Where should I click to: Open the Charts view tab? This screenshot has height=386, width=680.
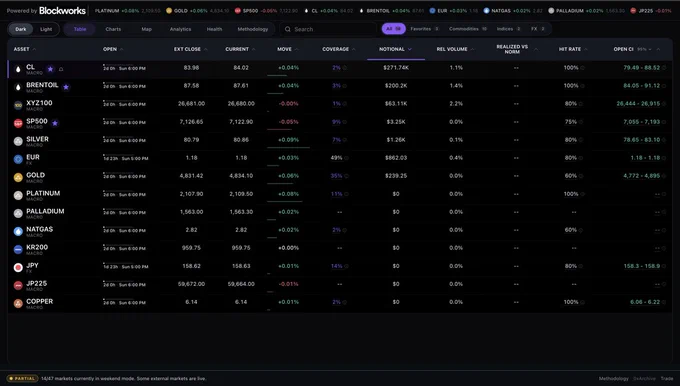click(x=113, y=29)
